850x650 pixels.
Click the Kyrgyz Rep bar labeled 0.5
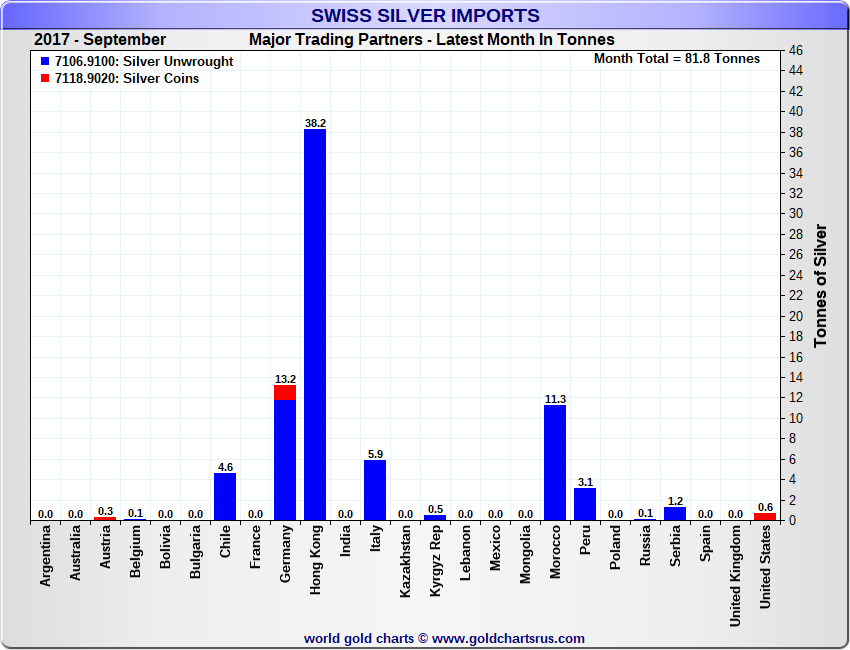click(x=435, y=518)
